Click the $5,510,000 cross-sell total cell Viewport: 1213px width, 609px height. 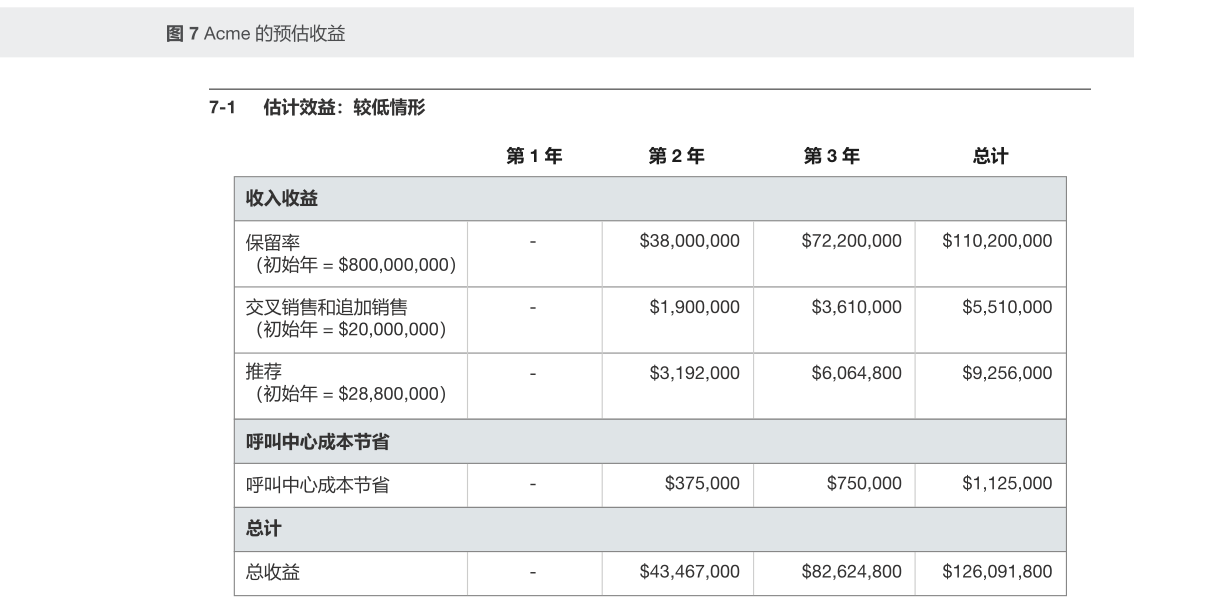(x=1007, y=307)
